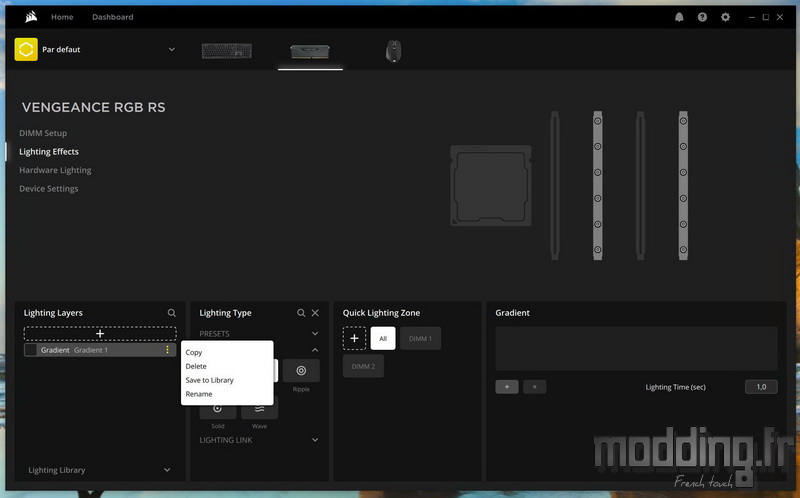The image size is (800, 498).
Task: Add a new quick lighting zone
Action: 355,338
